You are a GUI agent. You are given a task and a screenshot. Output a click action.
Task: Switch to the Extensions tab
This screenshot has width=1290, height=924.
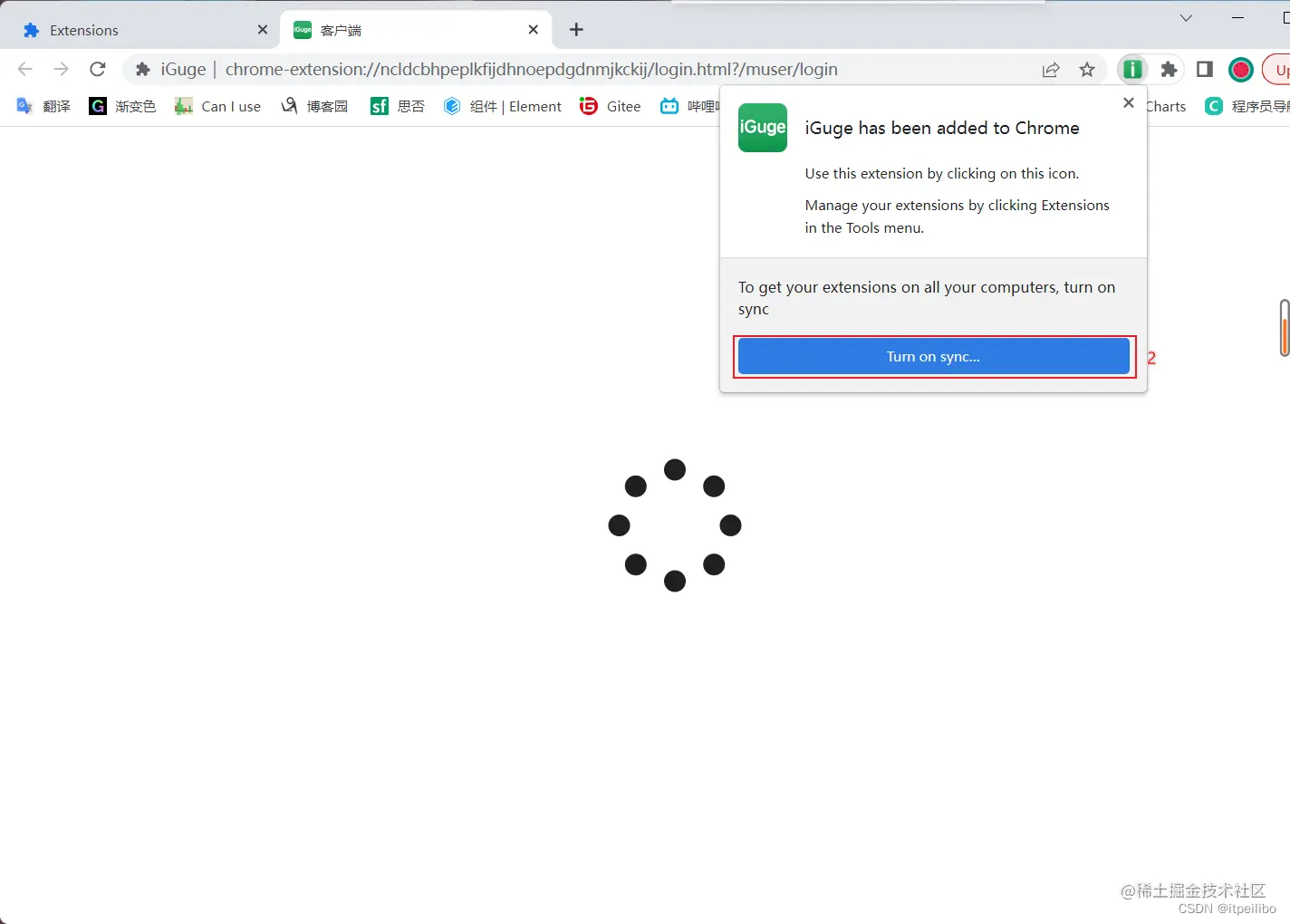pyautogui.click(x=140, y=30)
